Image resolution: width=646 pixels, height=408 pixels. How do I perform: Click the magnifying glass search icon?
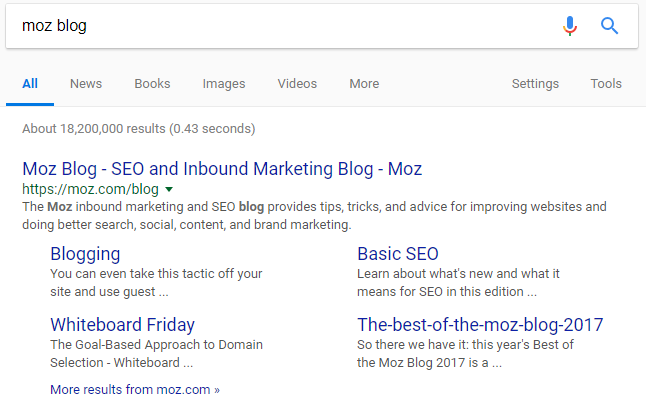[609, 26]
